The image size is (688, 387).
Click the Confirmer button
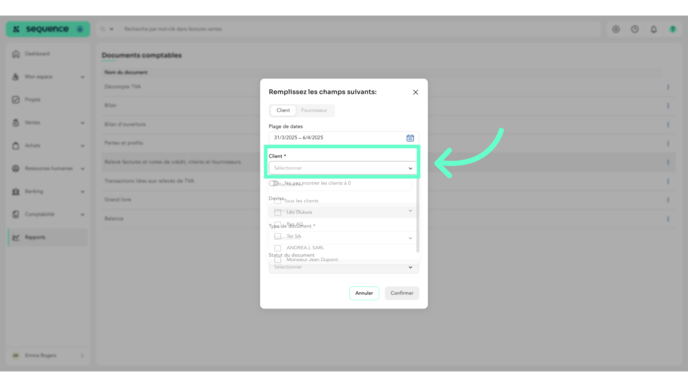coord(401,293)
